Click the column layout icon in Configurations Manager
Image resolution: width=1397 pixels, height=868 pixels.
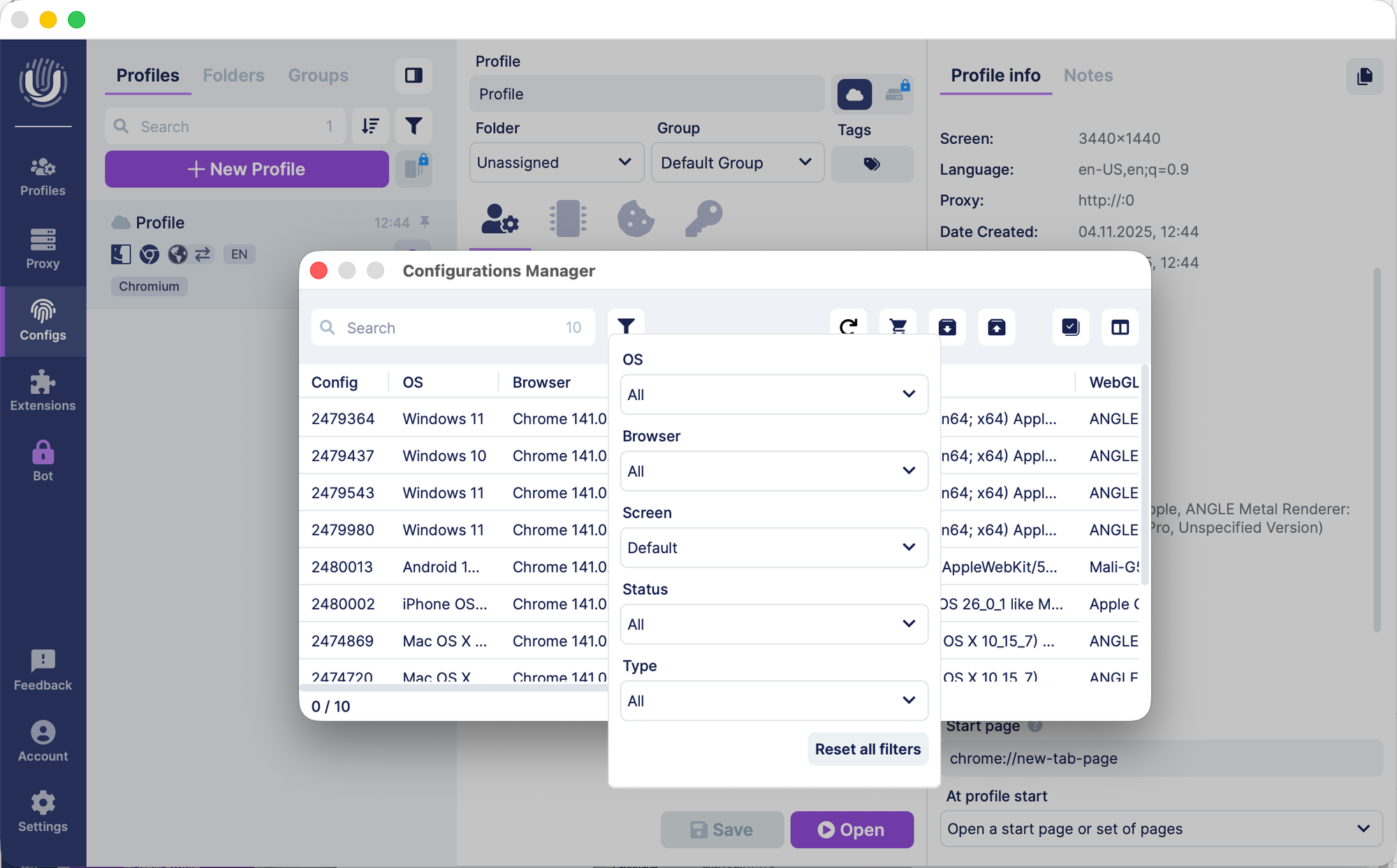pos(1120,327)
